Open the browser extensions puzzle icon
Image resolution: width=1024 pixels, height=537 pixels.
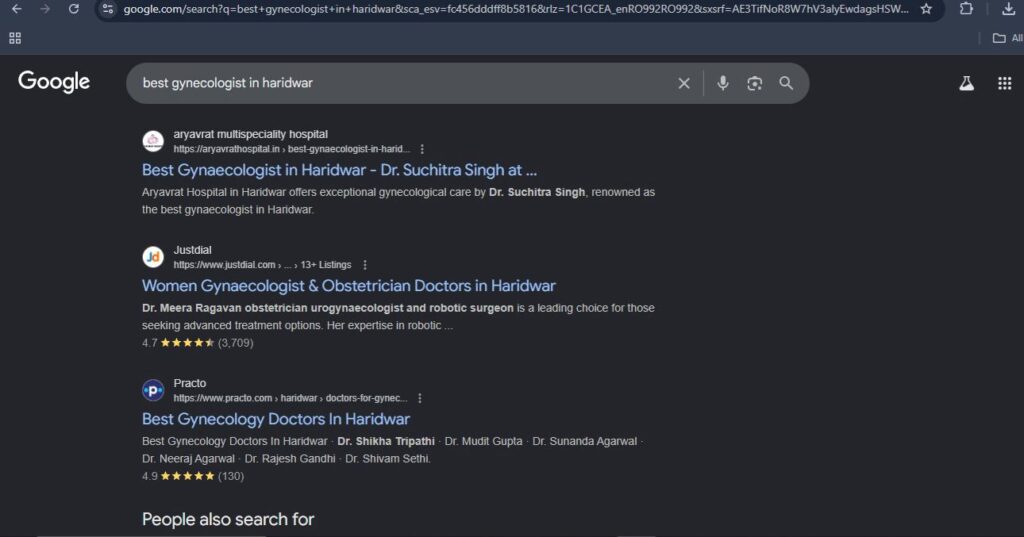[966, 9]
